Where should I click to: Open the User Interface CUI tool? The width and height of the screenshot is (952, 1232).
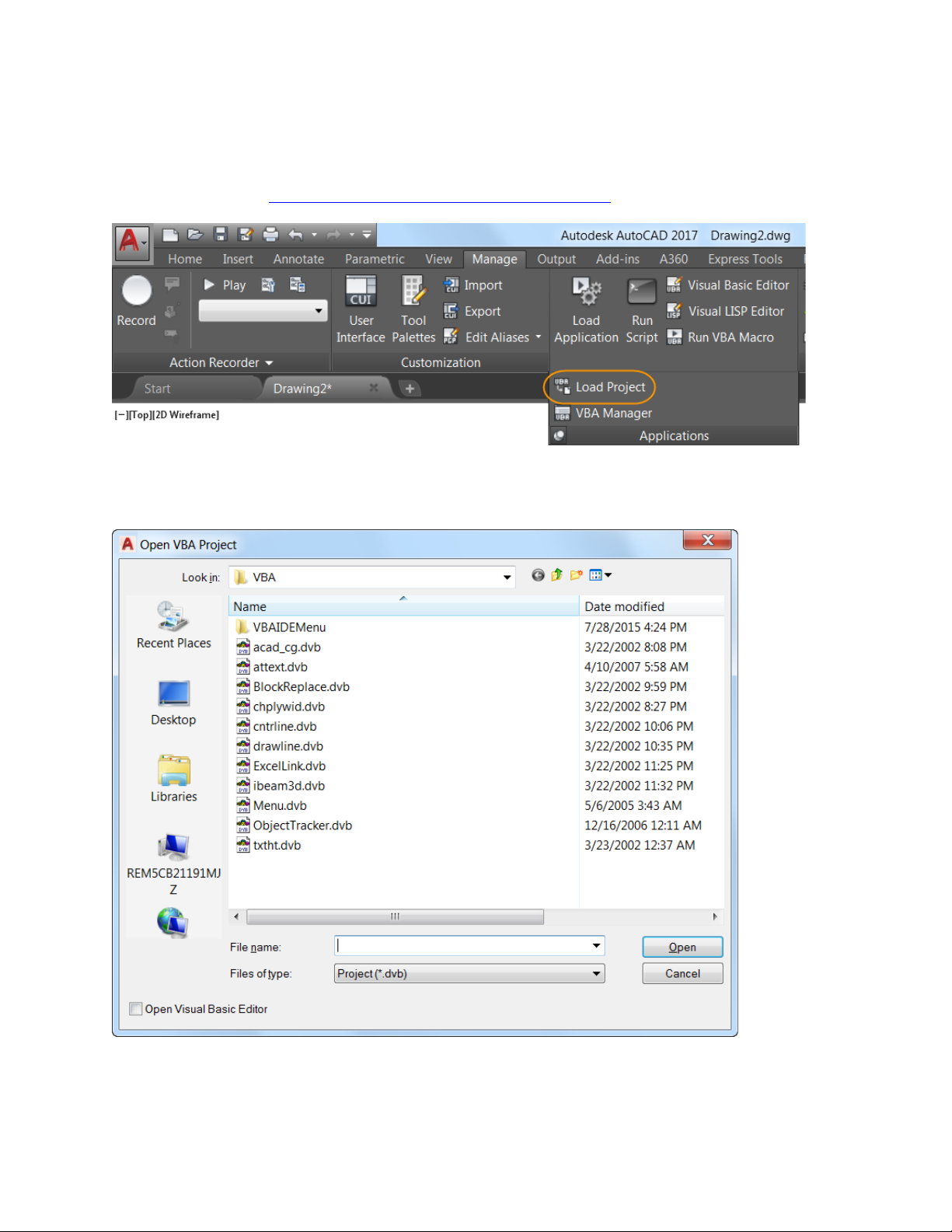pyautogui.click(x=361, y=309)
